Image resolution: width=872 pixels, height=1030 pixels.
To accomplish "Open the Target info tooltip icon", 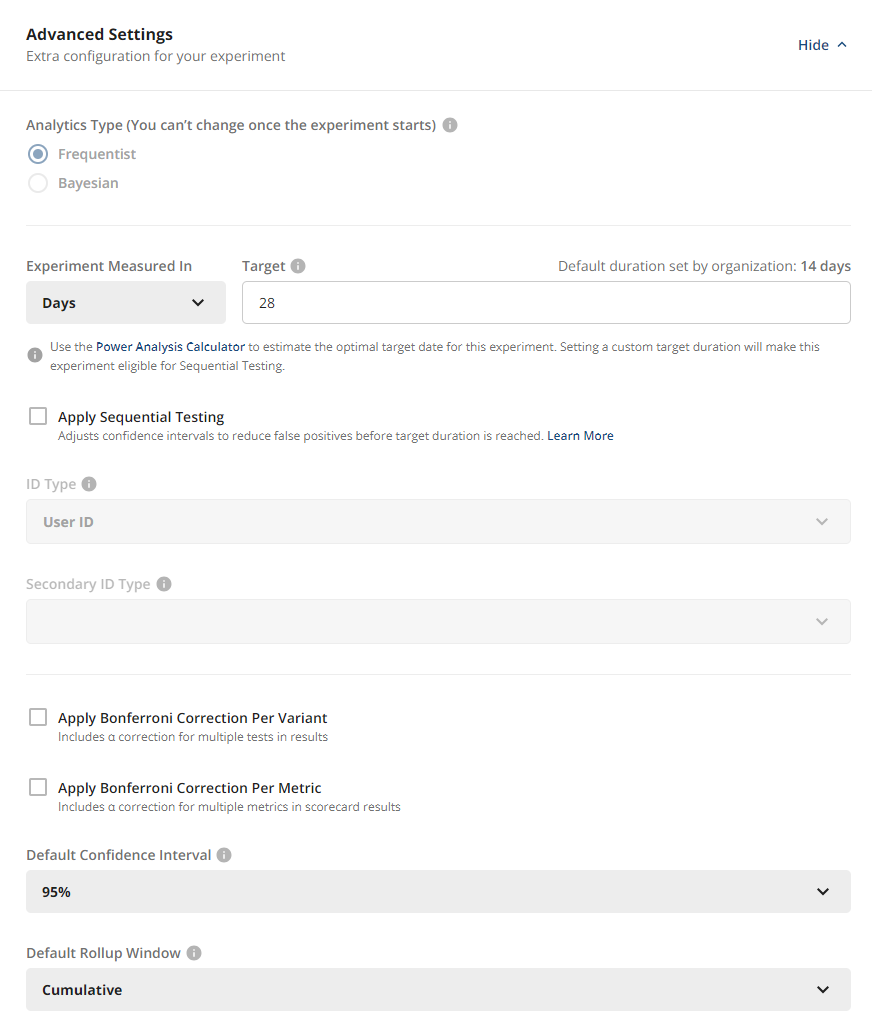I will pyautogui.click(x=298, y=265).
